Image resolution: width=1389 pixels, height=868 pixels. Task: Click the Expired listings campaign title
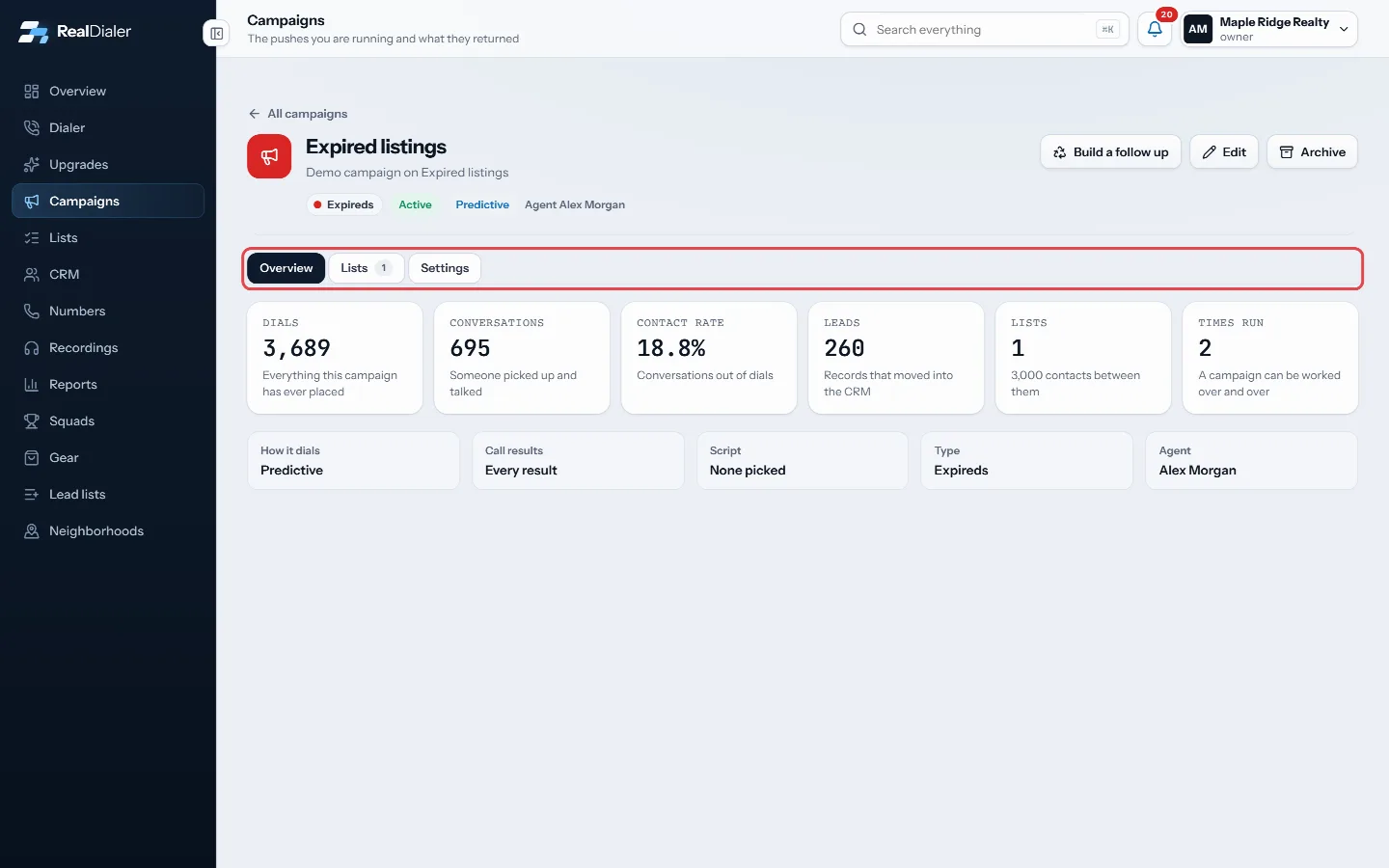click(376, 147)
